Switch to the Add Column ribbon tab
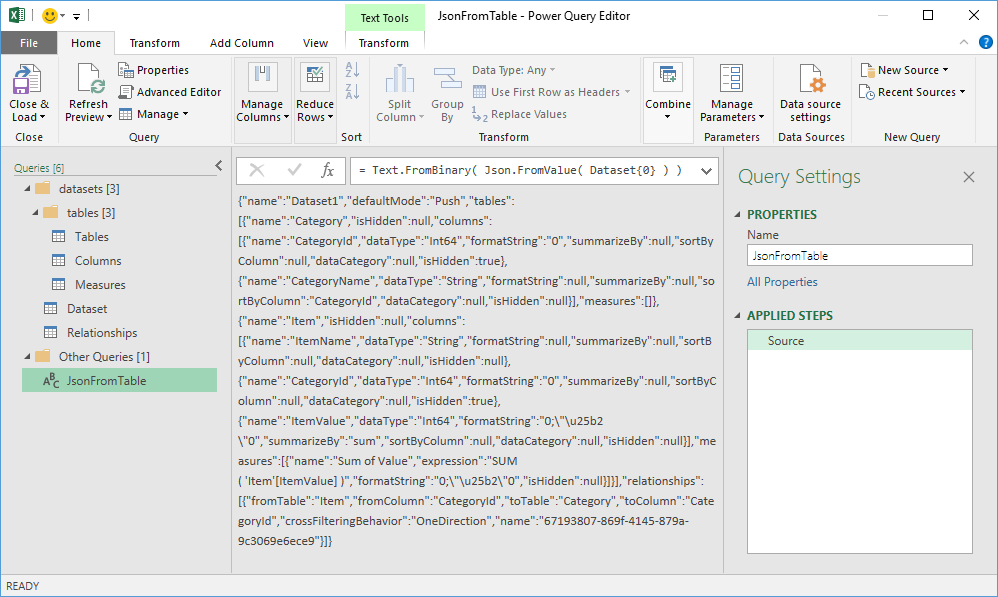This screenshot has width=998, height=597. point(241,43)
